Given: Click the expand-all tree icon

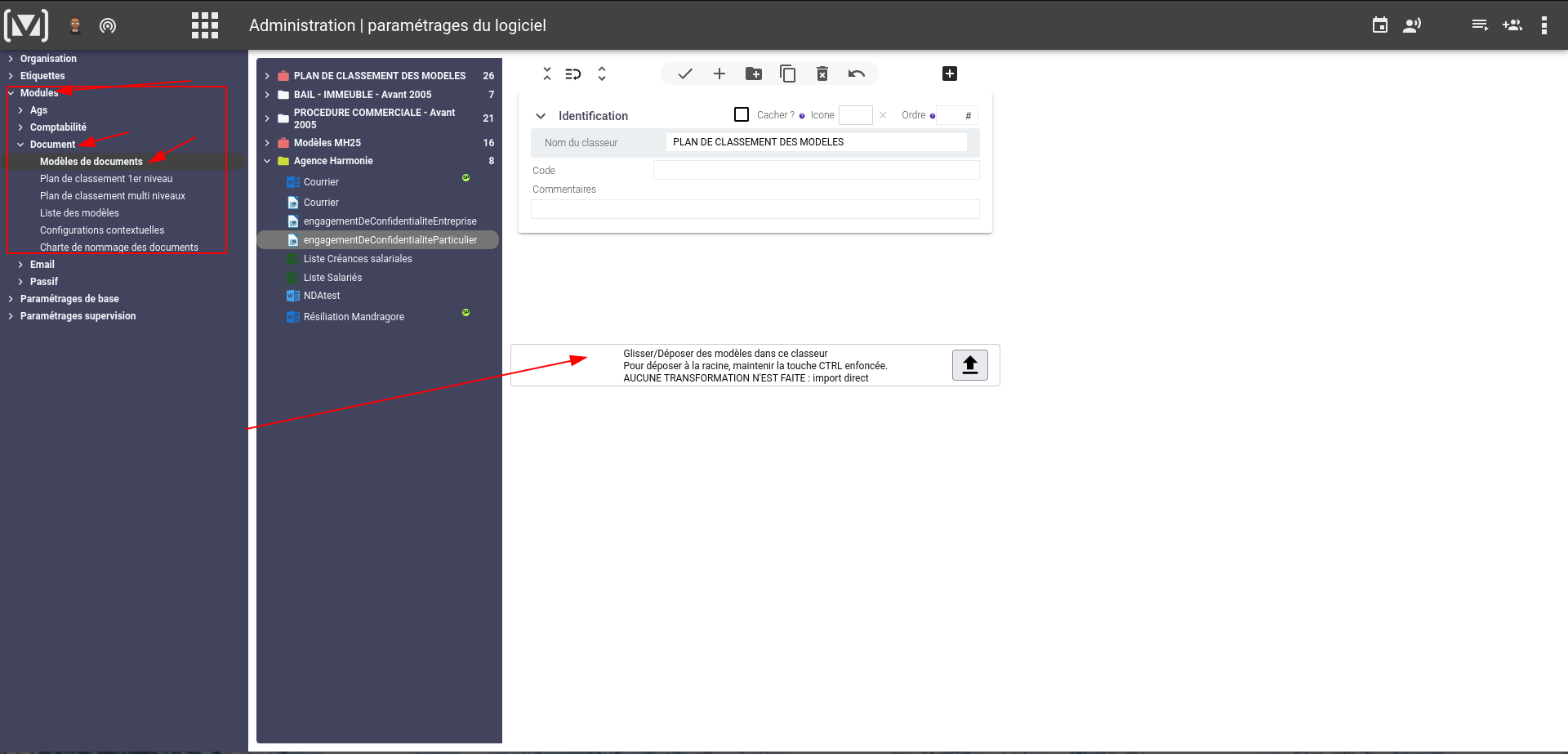Looking at the screenshot, I should [x=602, y=74].
